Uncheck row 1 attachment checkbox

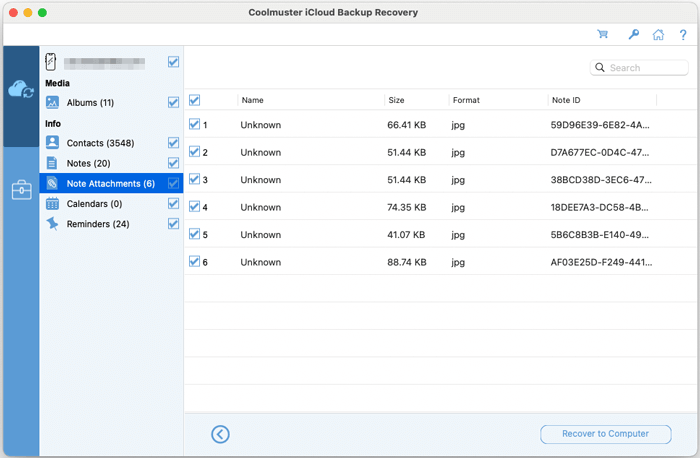click(x=194, y=124)
